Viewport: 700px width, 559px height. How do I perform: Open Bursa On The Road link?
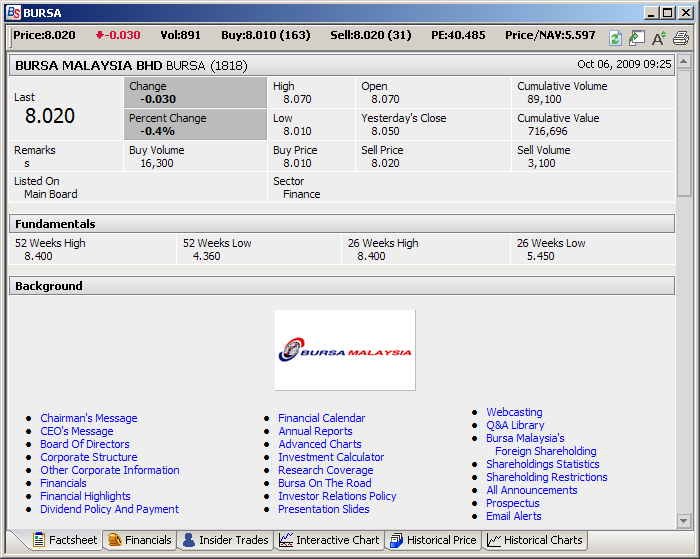325,483
